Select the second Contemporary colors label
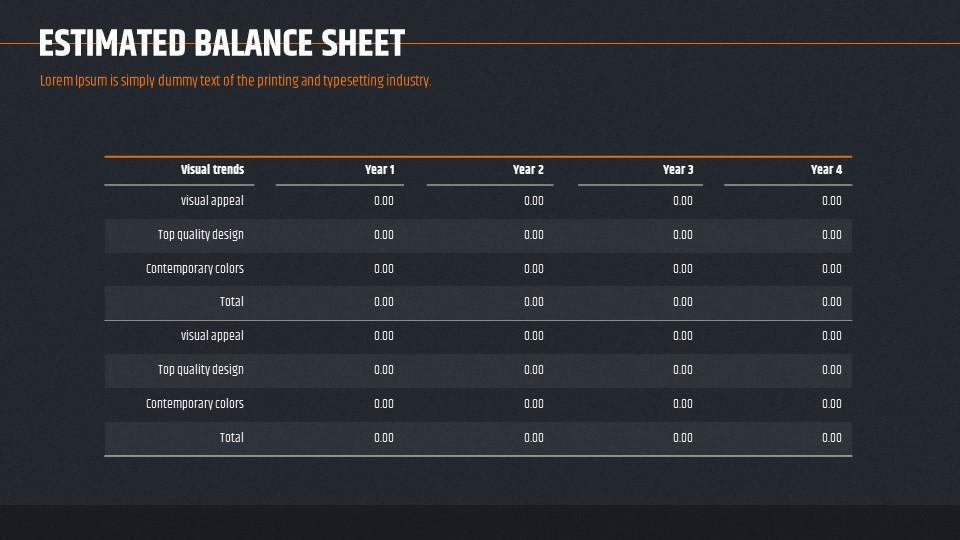 click(195, 403)
